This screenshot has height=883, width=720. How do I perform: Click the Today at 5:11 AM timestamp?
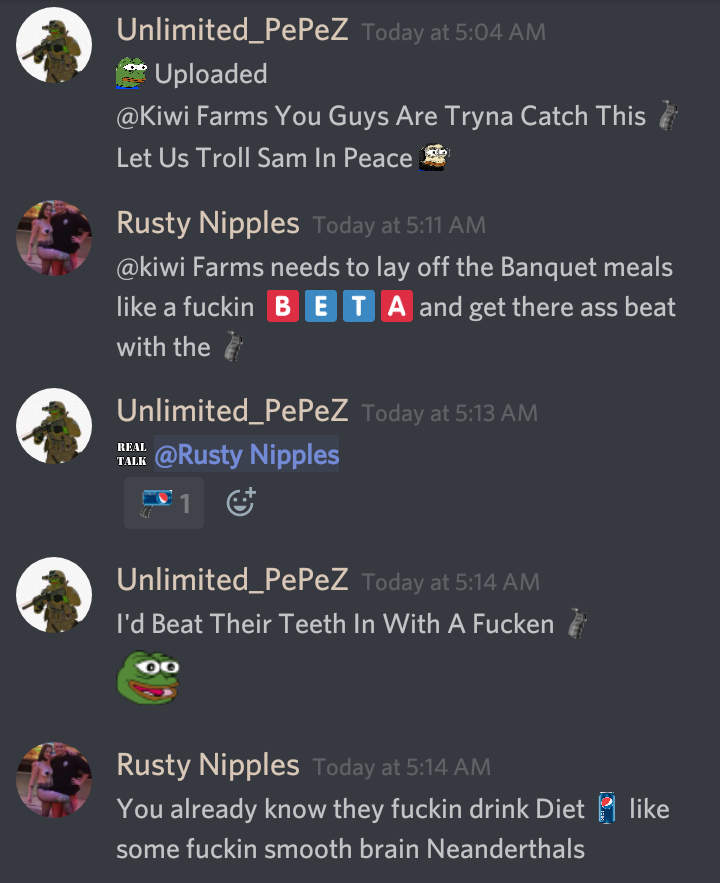point(399,225)
